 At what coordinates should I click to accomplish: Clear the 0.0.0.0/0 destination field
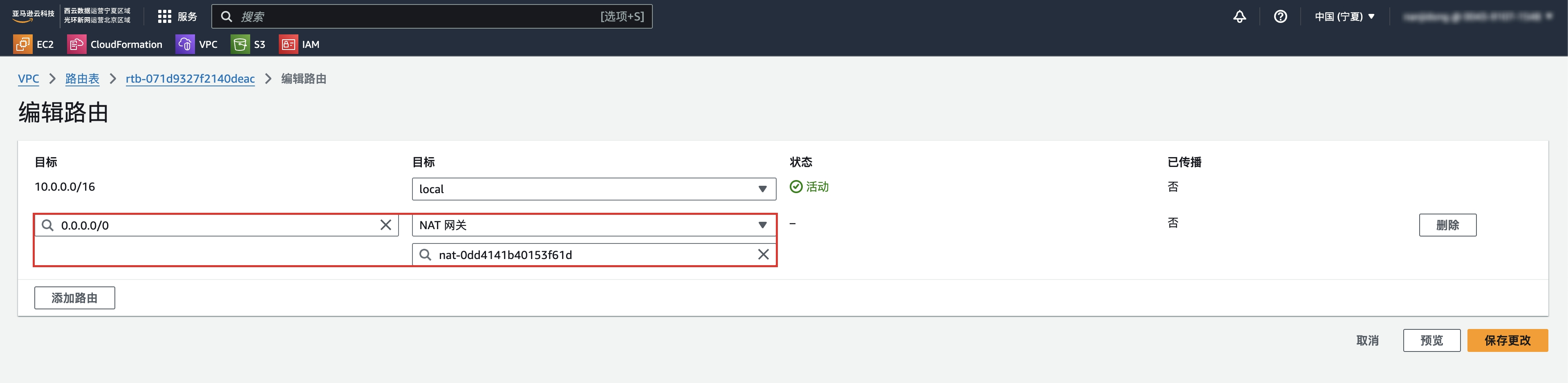385,225
